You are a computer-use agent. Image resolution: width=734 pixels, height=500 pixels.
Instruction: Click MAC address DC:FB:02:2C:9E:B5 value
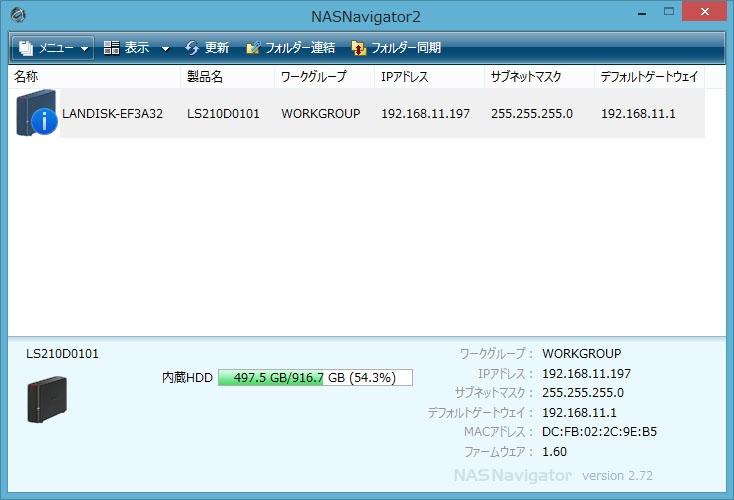(599, 432)
